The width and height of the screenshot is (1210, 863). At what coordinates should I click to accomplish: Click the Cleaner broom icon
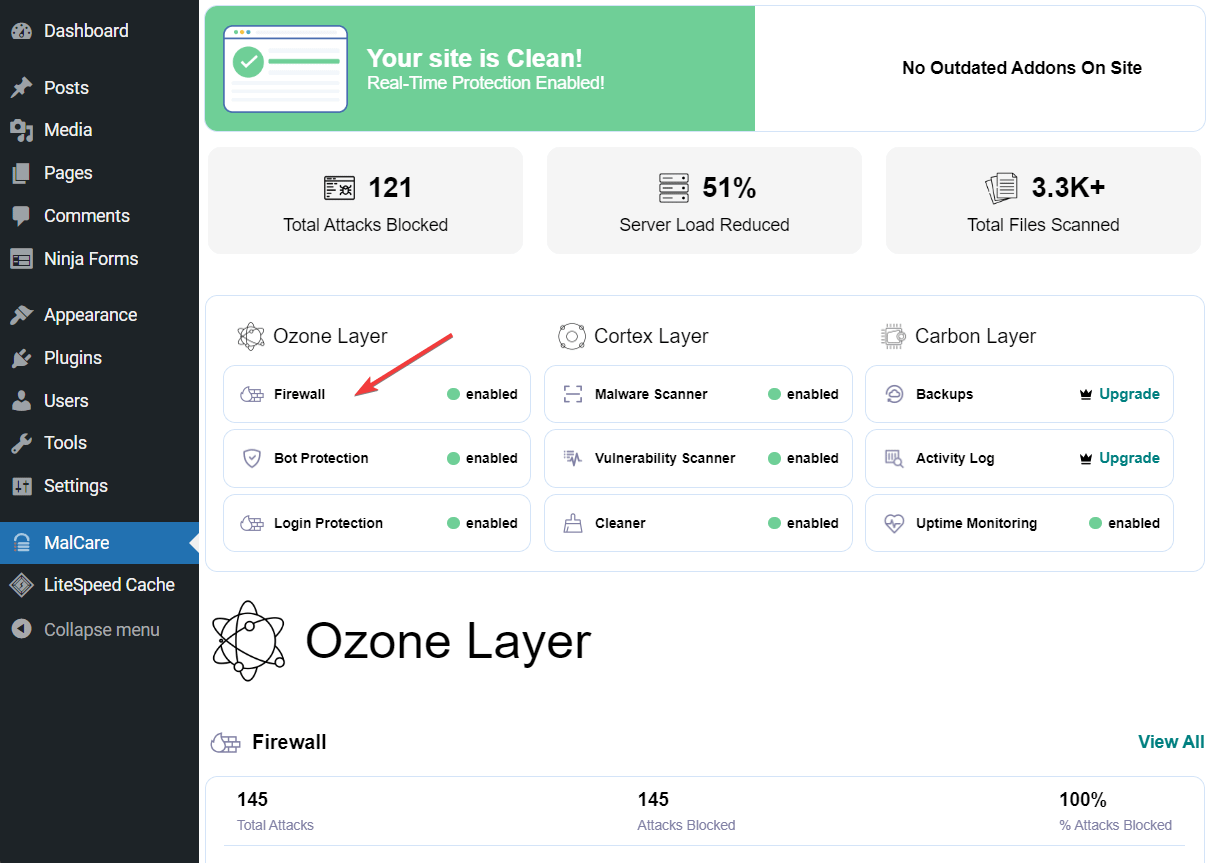[573, 523]
